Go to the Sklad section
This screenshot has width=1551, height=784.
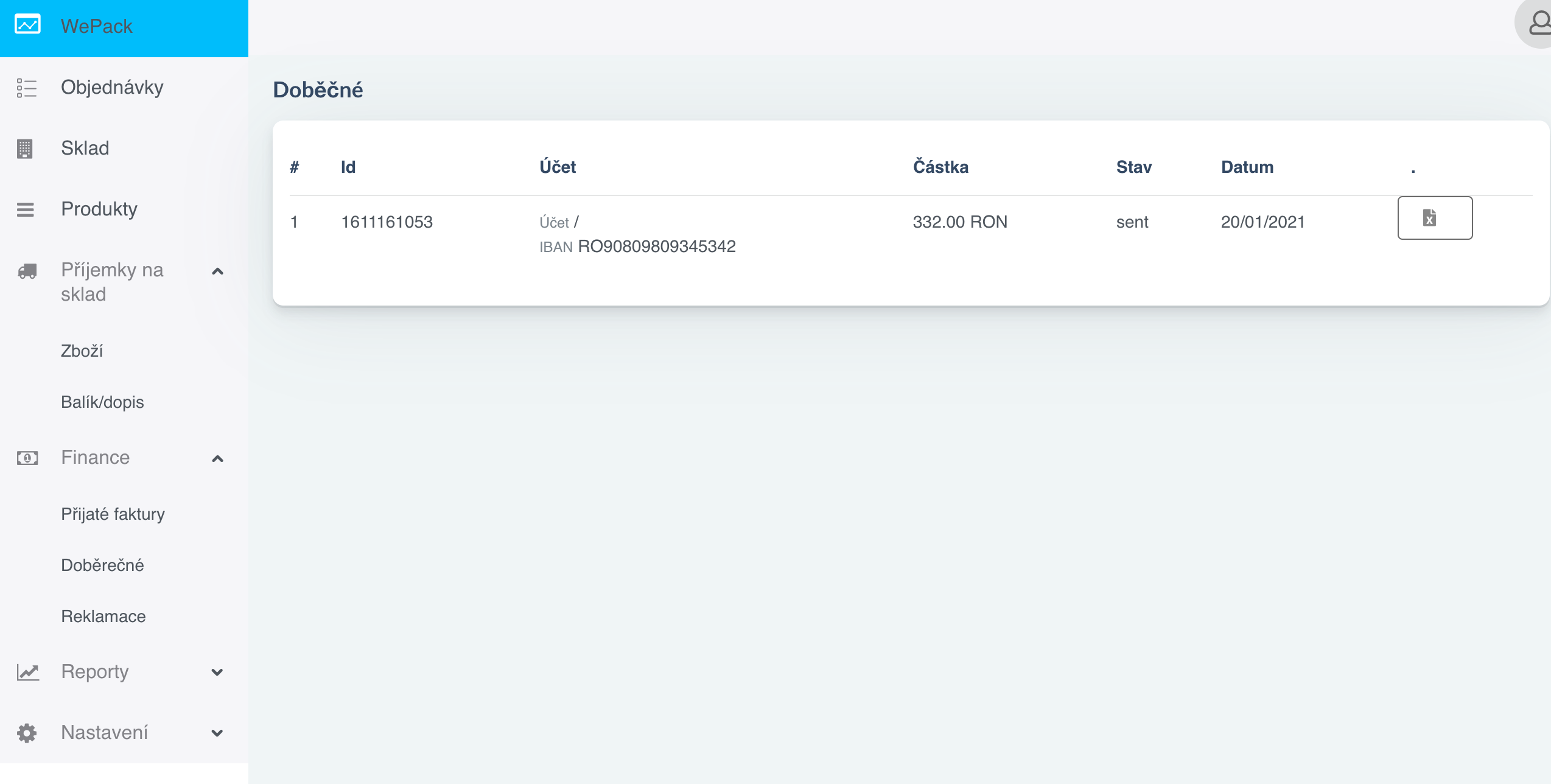tap(85, 148)
